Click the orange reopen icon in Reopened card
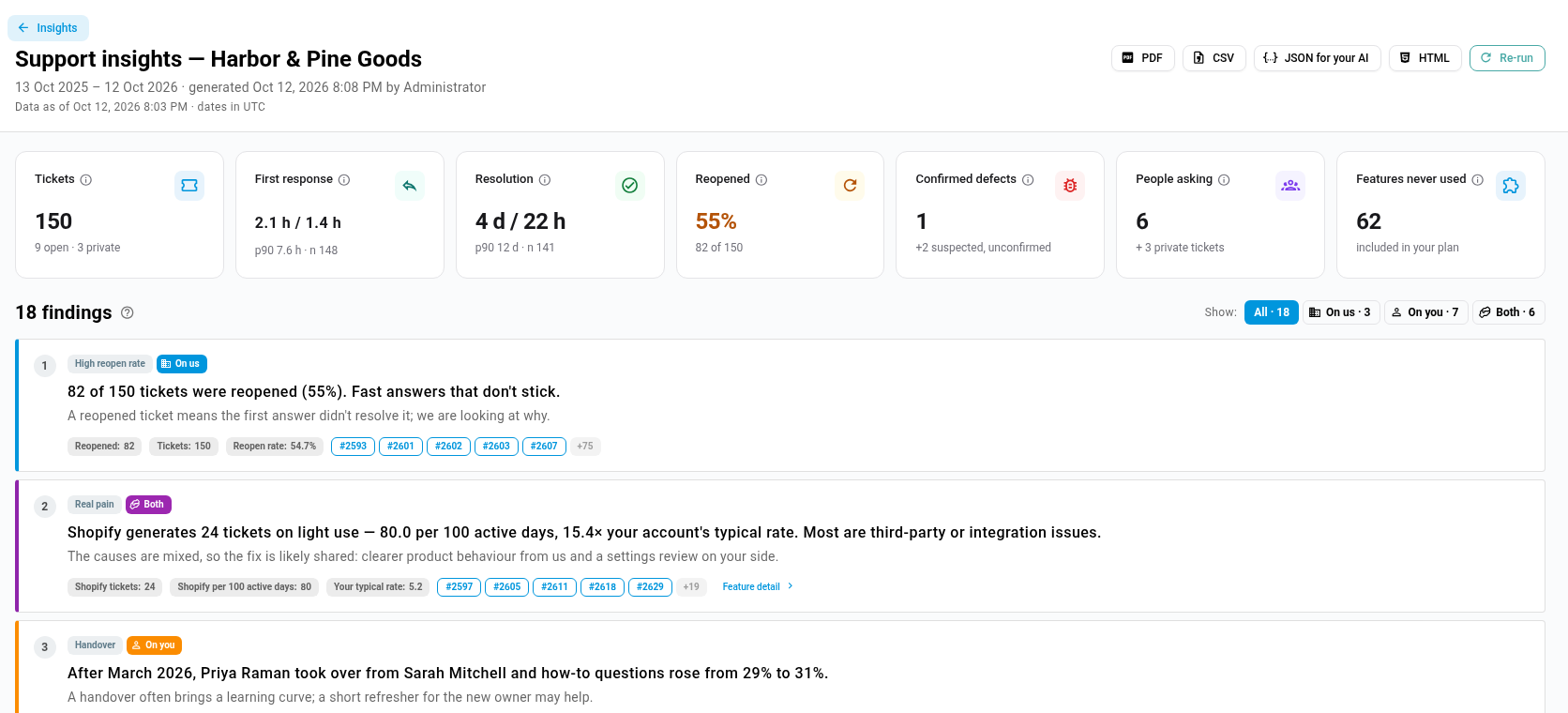The height and width of the screenshot is (713, 1568). point(850,186)
